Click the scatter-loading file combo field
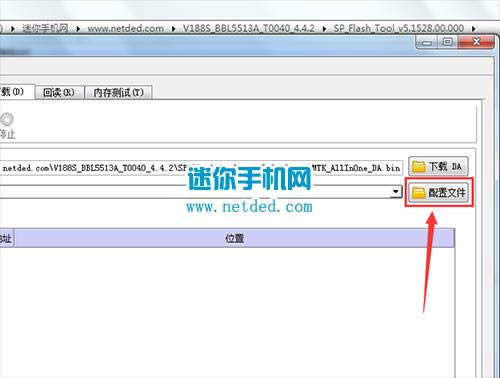The image size is (500, 378). 201,192
